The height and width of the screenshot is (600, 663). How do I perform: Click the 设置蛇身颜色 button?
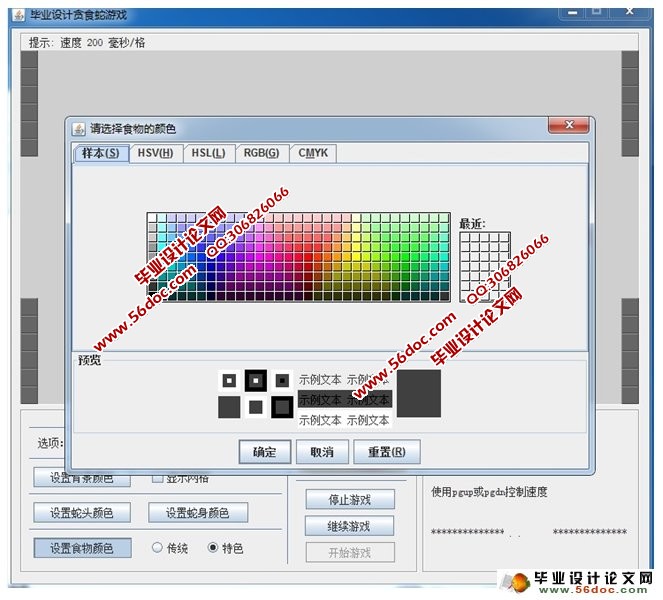click(x=198, y=513)
